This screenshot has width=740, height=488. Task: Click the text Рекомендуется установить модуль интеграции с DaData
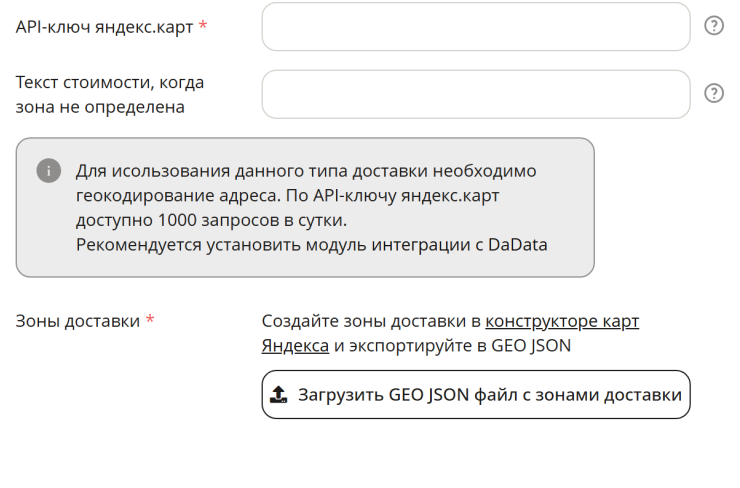pos(311,245)
